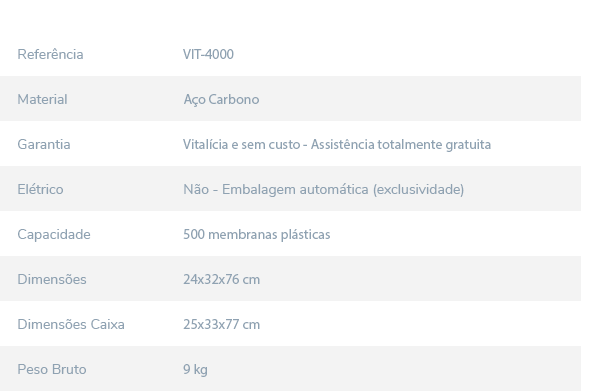Select the 500 membranas plásticas value

[257, 235]
